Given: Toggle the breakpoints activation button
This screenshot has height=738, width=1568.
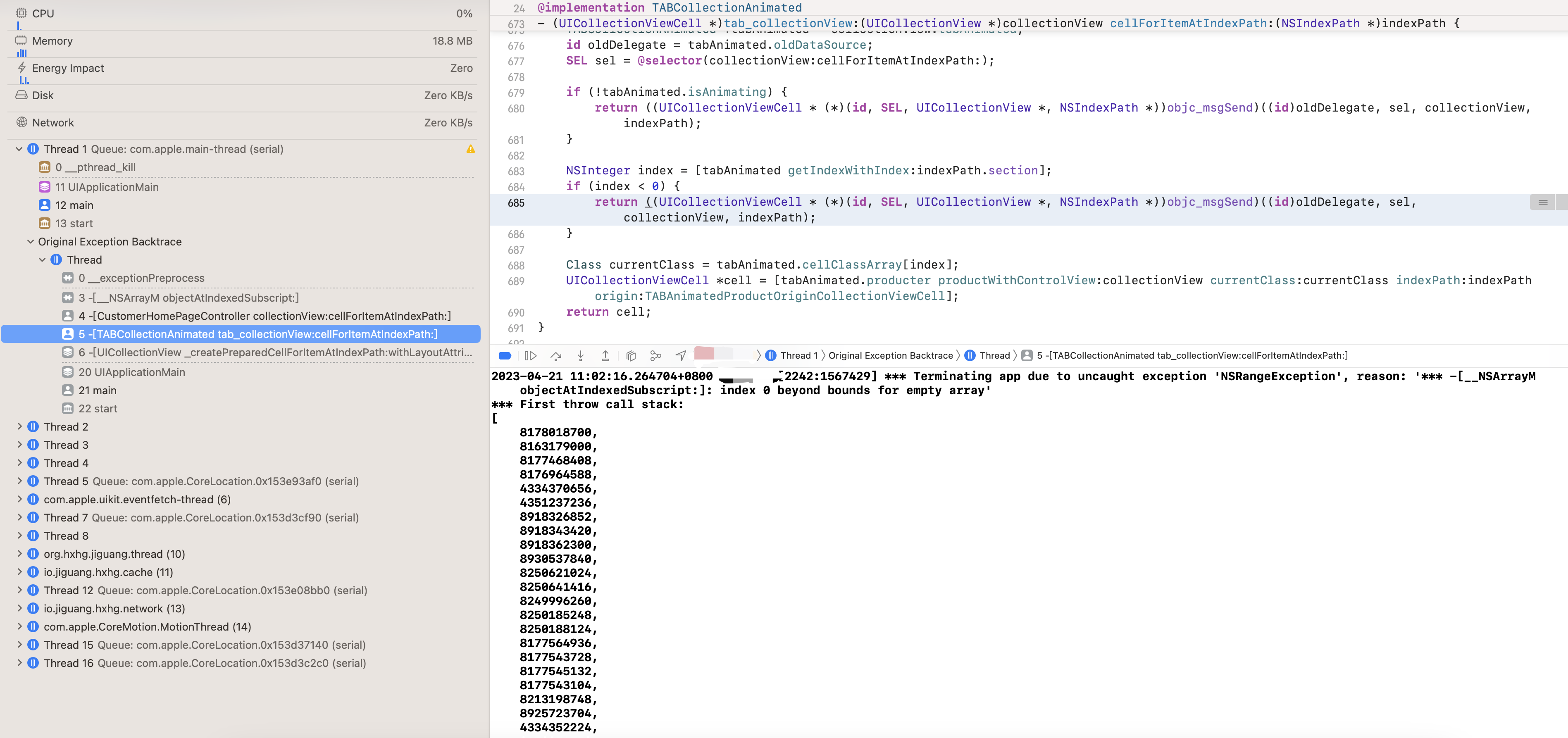Looking at the screenshot, I should pyautogui.click(x=505, y=356).
